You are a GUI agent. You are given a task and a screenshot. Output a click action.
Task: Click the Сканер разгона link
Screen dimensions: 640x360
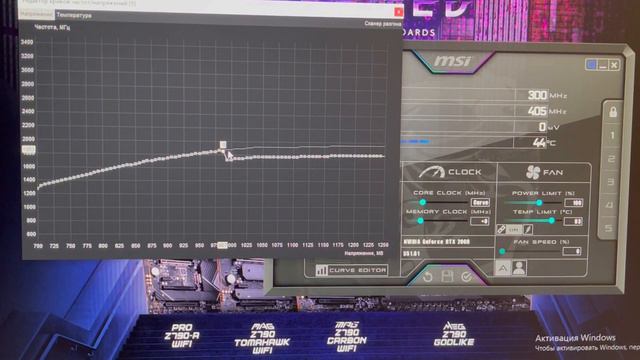382,24
